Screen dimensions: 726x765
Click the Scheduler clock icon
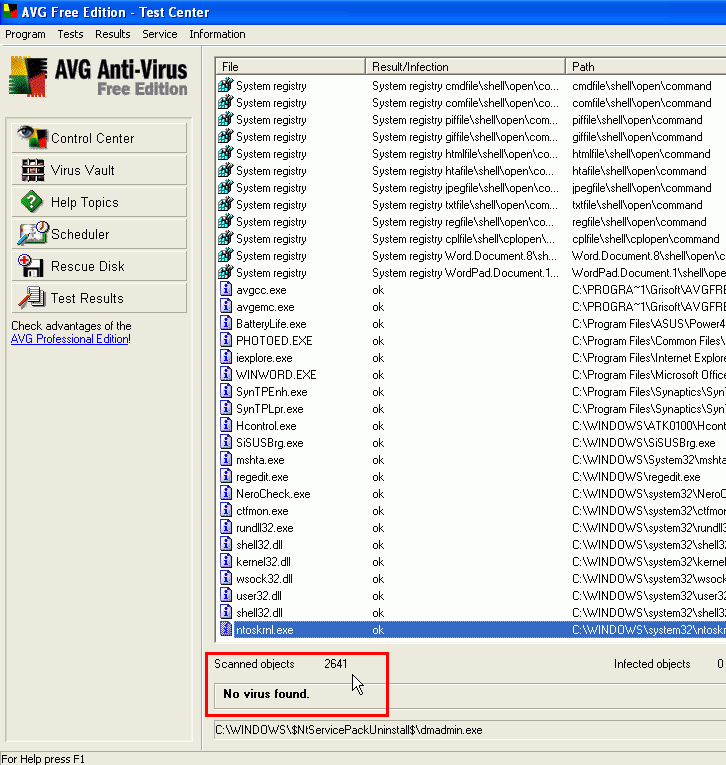pos(33,233)
